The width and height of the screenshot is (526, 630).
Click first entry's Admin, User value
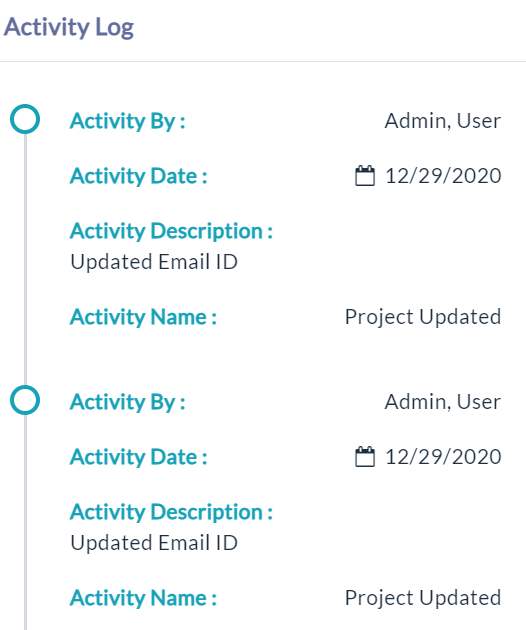click(443, 121)
